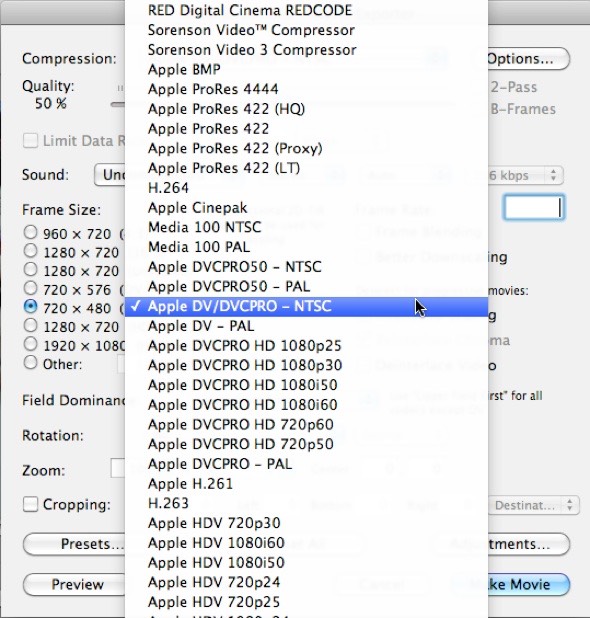The height and width of the screenshot is (618, 590).
Task: Select the 720 × 480 frame size
Action: 30,306
